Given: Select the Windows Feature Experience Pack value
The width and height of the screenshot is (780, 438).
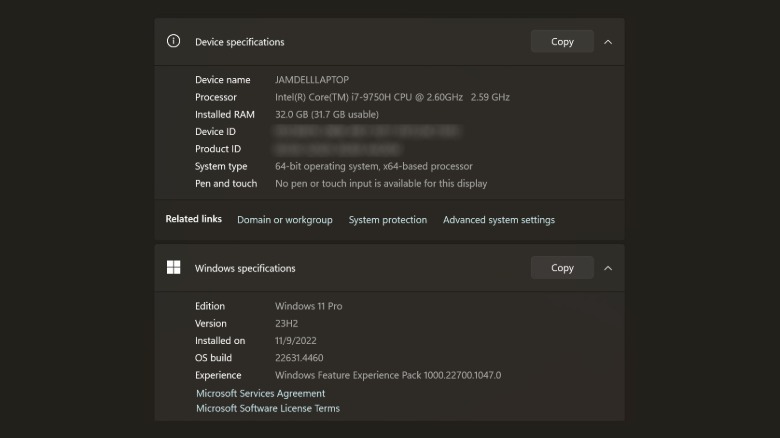Looking at the screenshot, I should pos(388,375).
